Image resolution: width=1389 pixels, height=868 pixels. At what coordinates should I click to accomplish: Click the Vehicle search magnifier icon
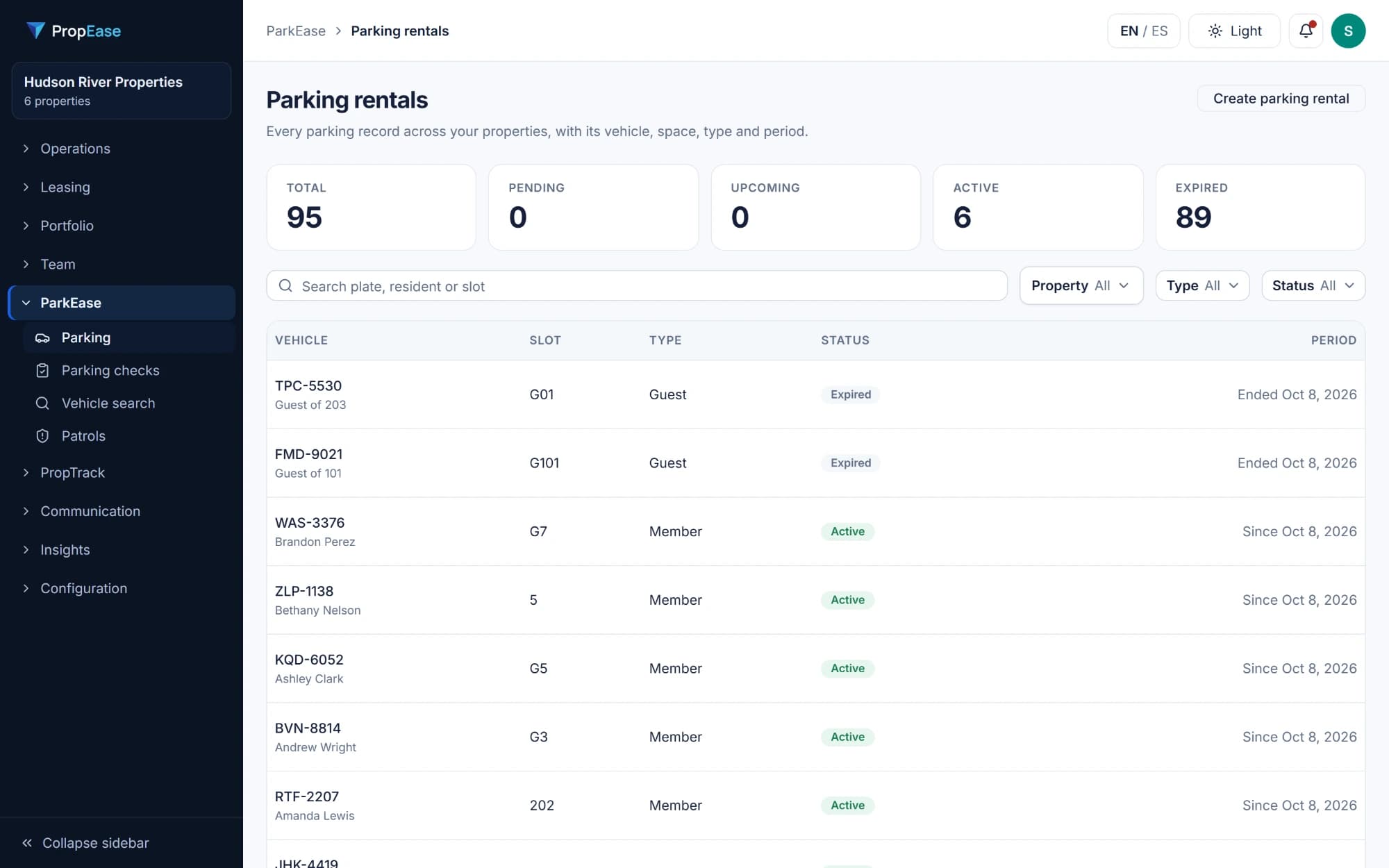click(x=42, y=403)
